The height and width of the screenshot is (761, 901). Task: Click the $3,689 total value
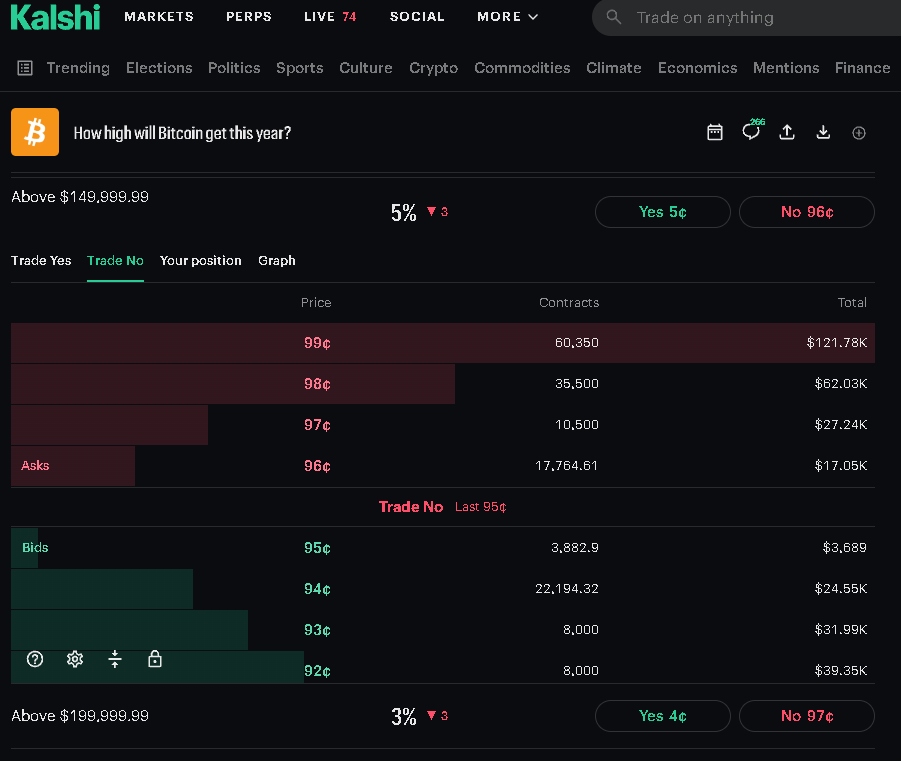[844, 547]
